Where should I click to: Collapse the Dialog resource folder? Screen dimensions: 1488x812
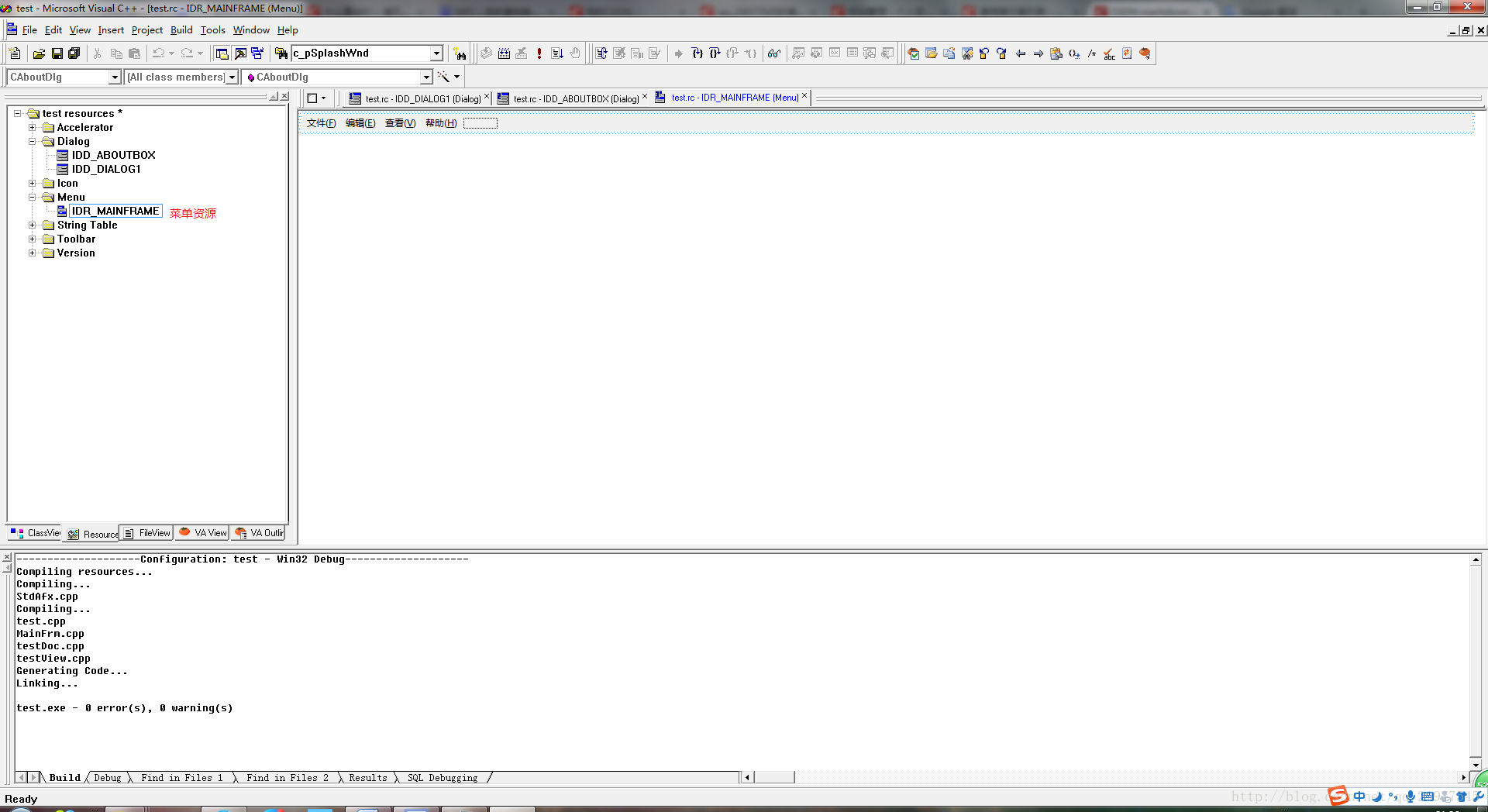pos(32,141)
